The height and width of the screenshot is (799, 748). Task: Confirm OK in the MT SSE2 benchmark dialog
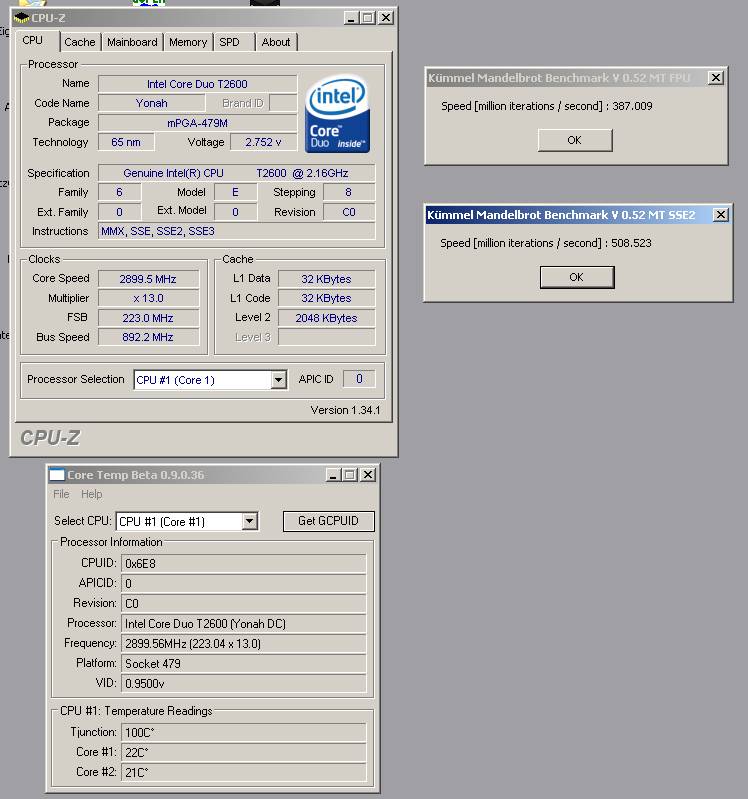[x=577, y=277]
